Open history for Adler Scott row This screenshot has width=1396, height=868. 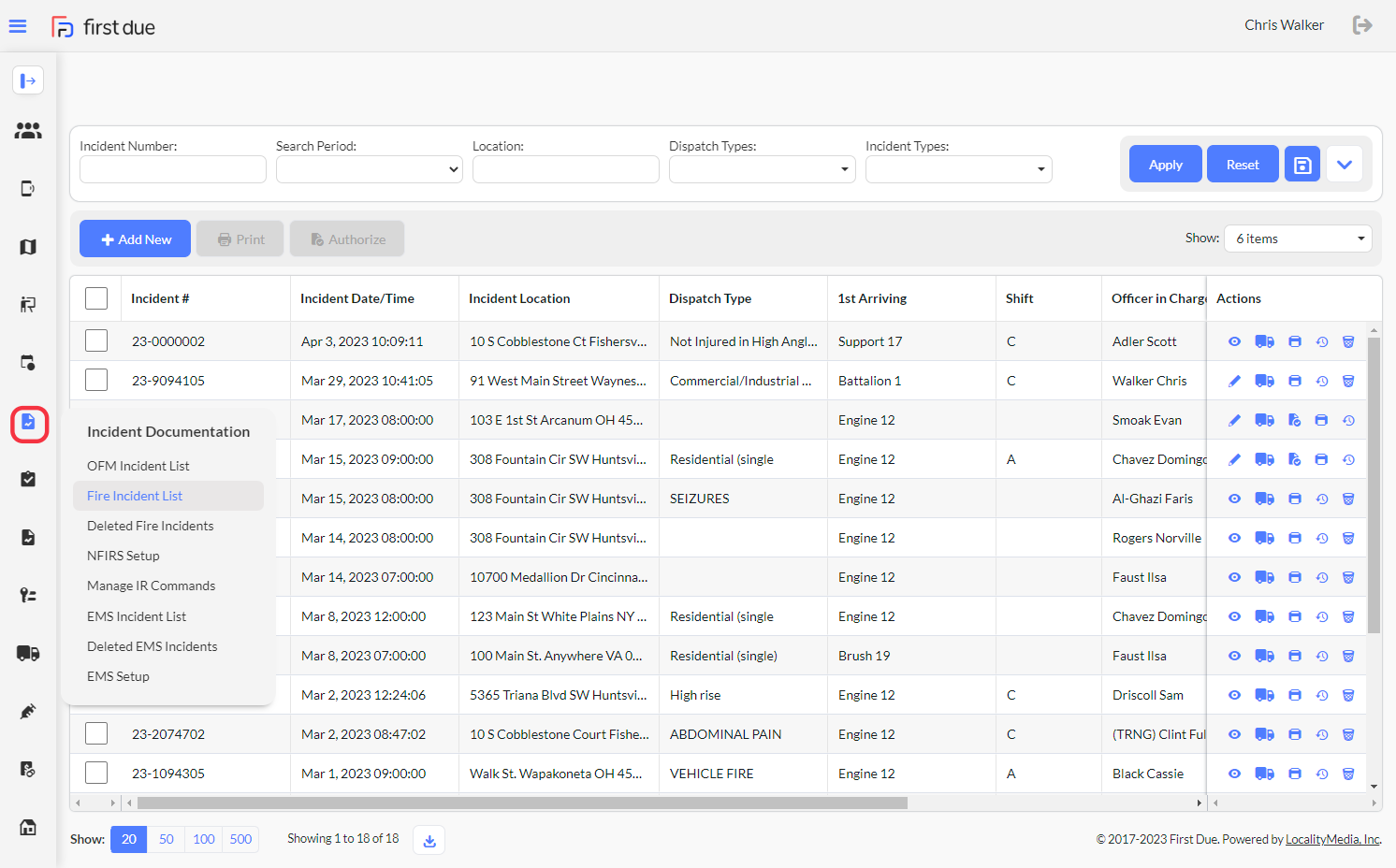tap(1322, 341)
